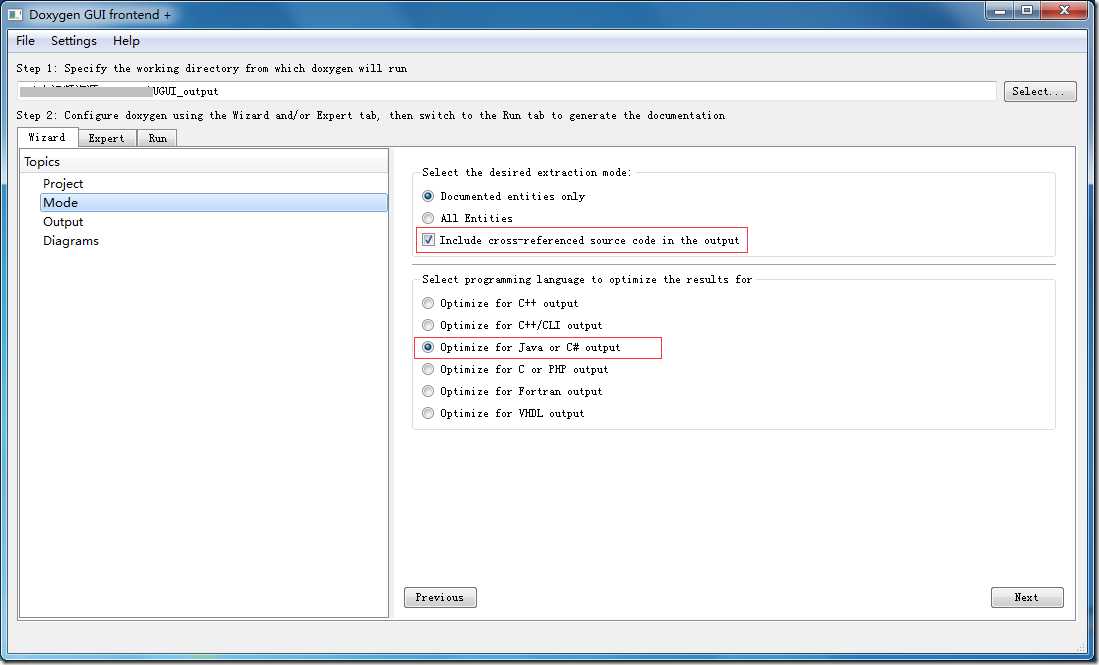1099x665 pixels.
Task: Open the Help menu
Action: [126, 41]
